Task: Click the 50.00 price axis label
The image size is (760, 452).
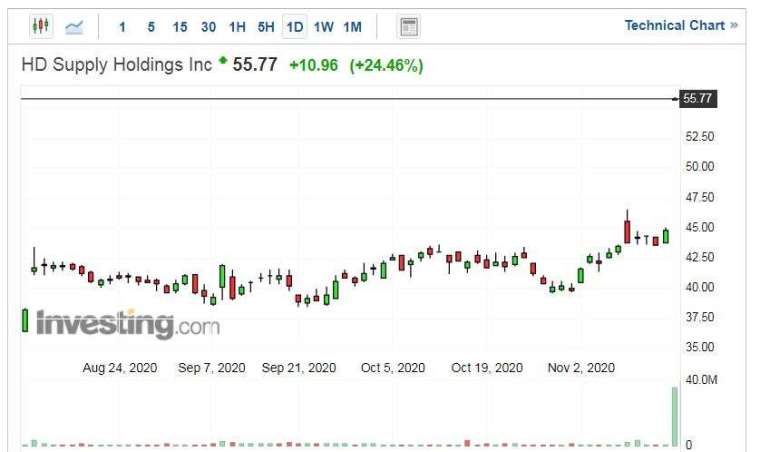Action: click(699, 167)
